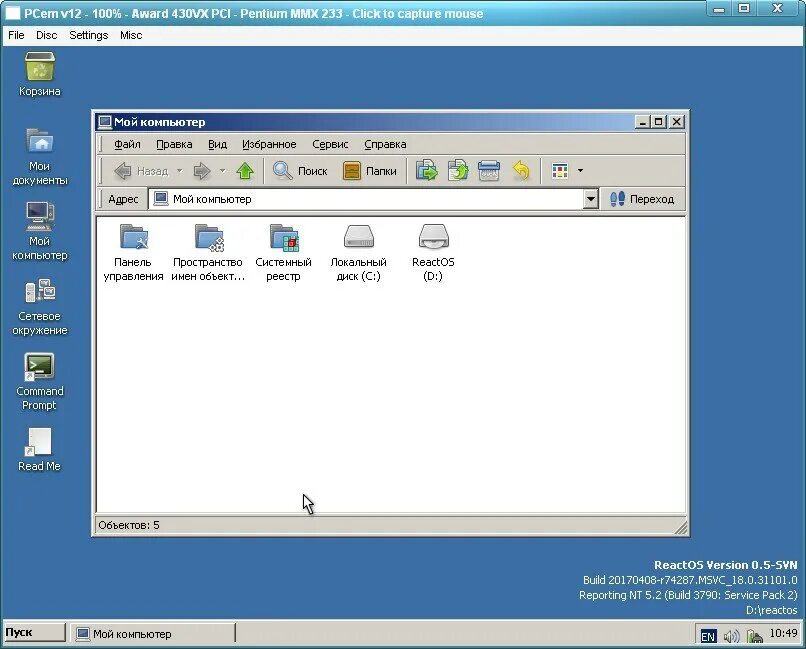The height and width of the screenshot is (649, 806).
Task: Select the Пространство имен объектов icon
Action: pyautogui.click(x=208, y=253)
